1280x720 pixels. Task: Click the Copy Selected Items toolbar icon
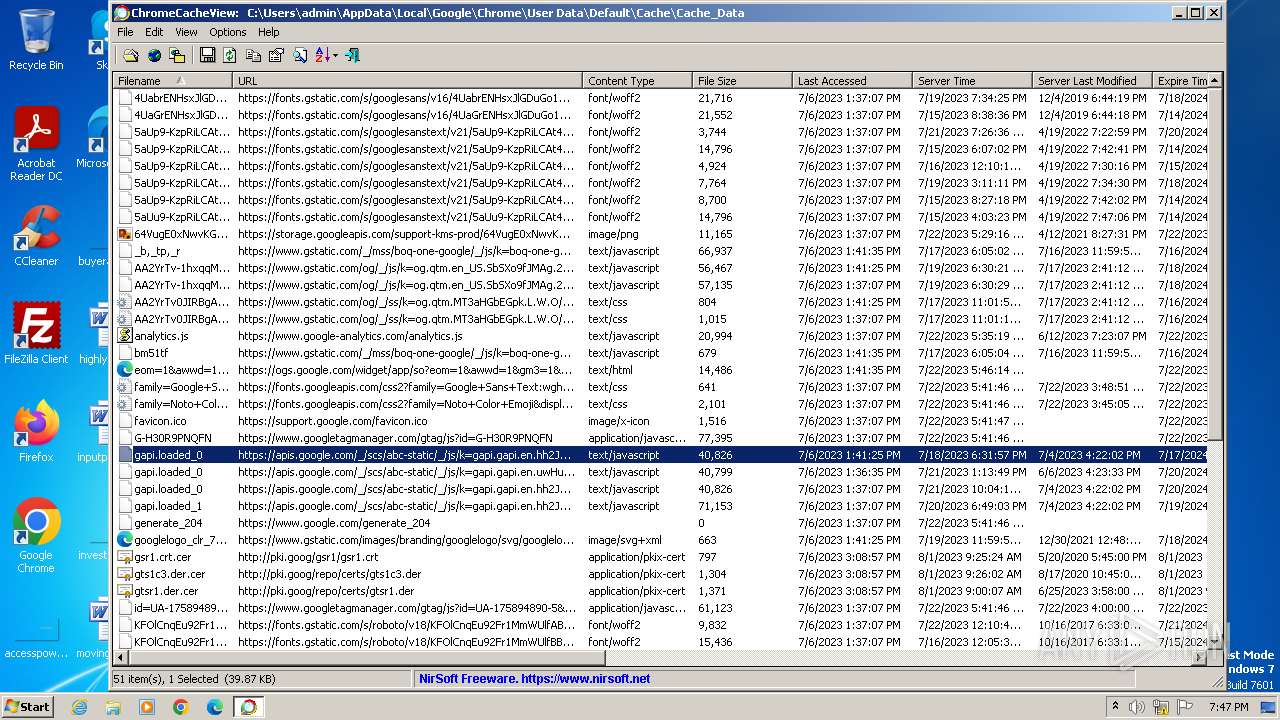tap(253, 56)
